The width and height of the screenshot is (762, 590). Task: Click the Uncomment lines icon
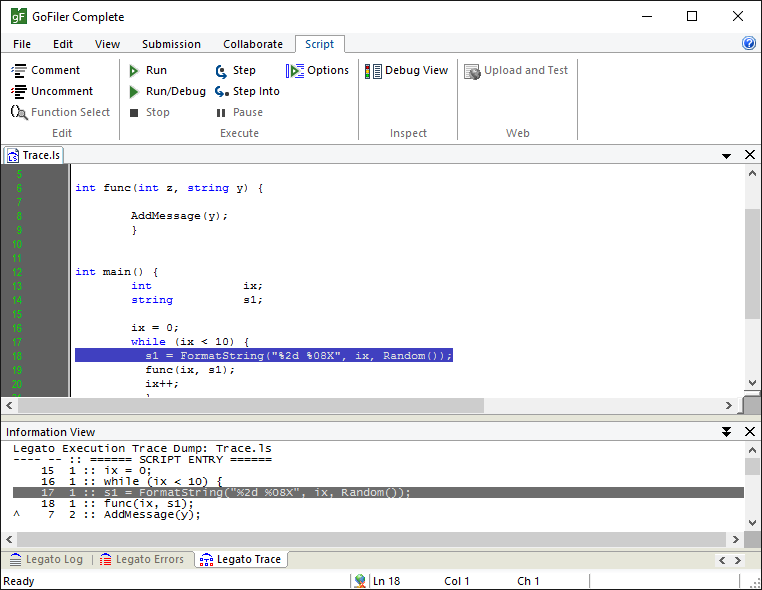(18, 91)
